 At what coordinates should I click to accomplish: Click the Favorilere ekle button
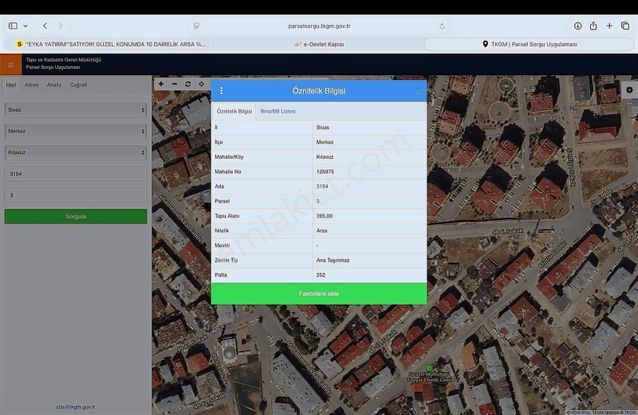point(319,293)
